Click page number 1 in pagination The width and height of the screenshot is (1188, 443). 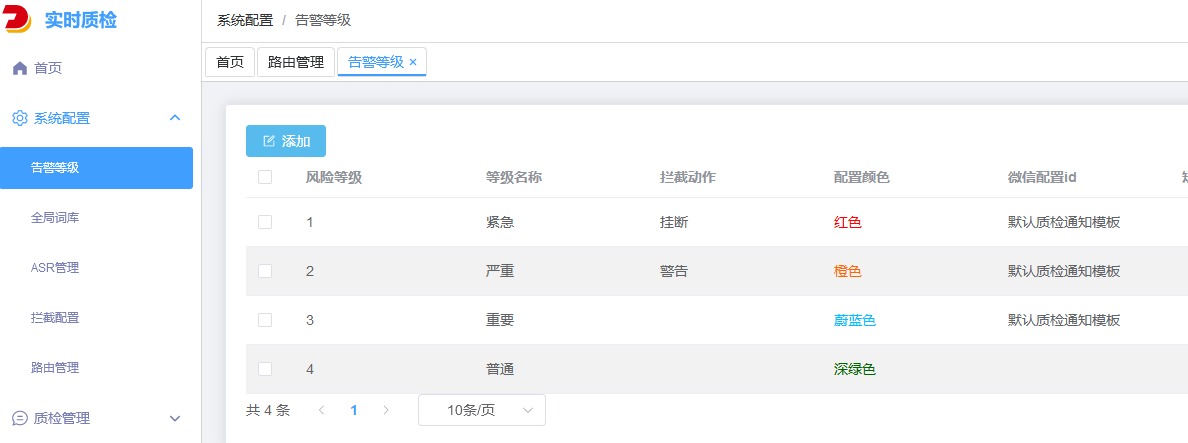[x=353, y=410]
